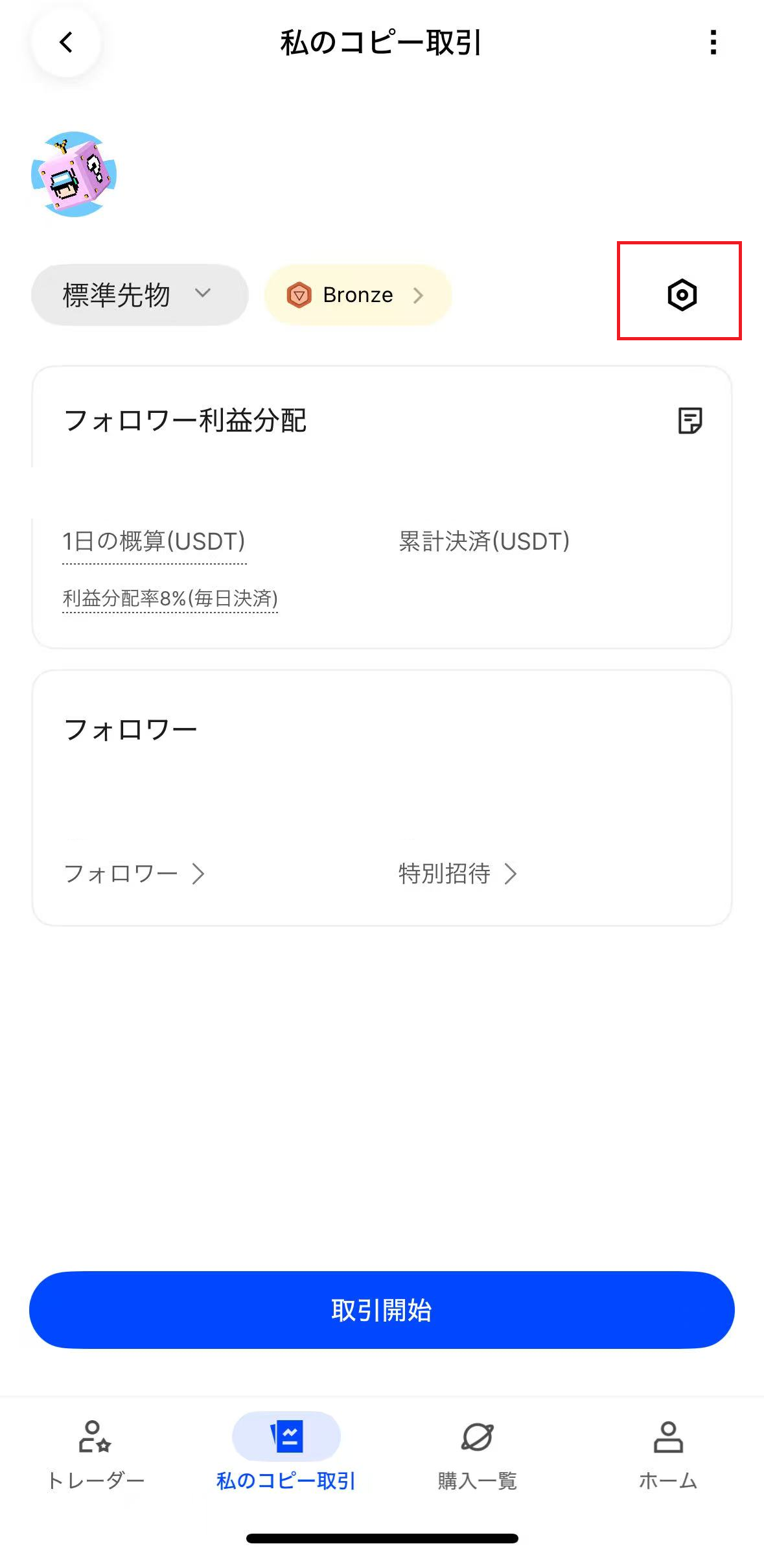
Task: Tap the 利益分配率8%(毎日決済) text
Action: pos(170,598)
